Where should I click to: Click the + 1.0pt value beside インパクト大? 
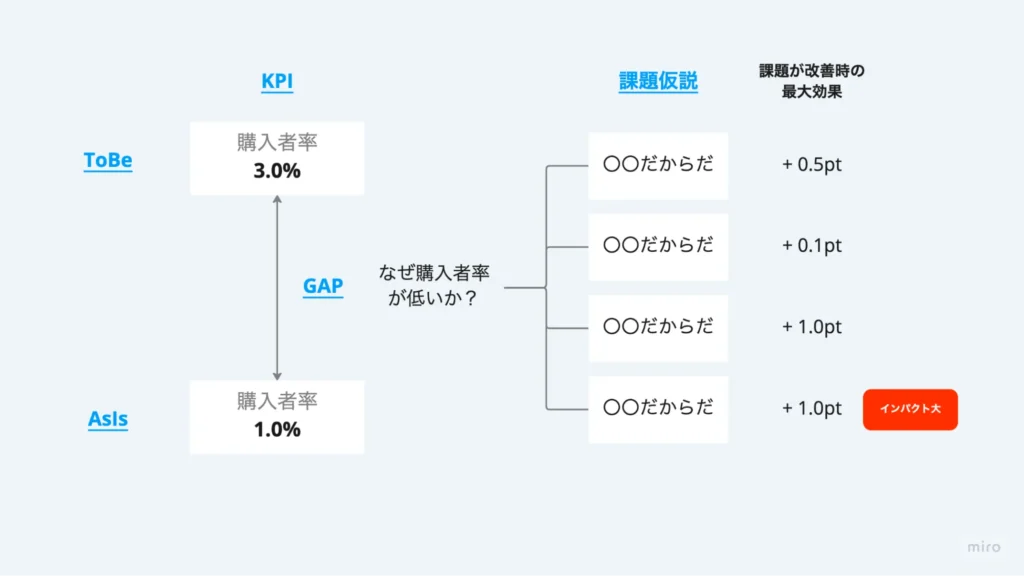point(812,408)
